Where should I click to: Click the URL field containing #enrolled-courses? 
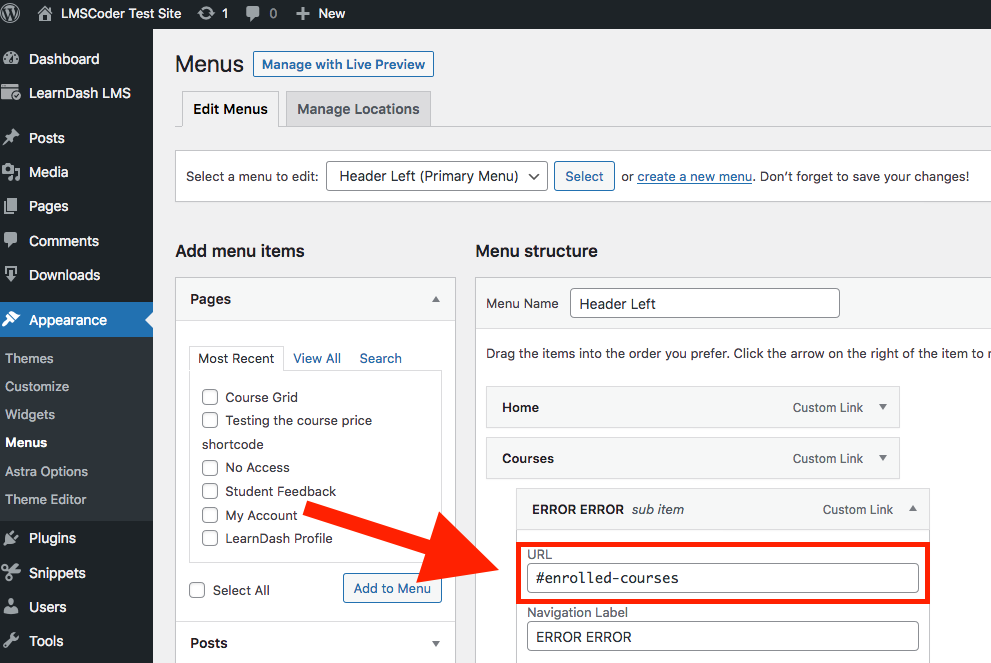tap(722, 578)
